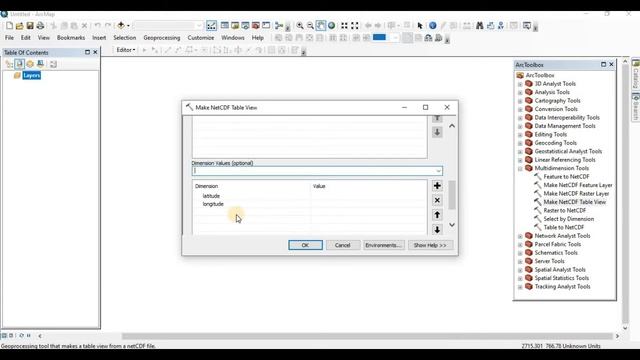Click the Create Viewer Window icon
The image size is (640, 360).
point(527,26)
